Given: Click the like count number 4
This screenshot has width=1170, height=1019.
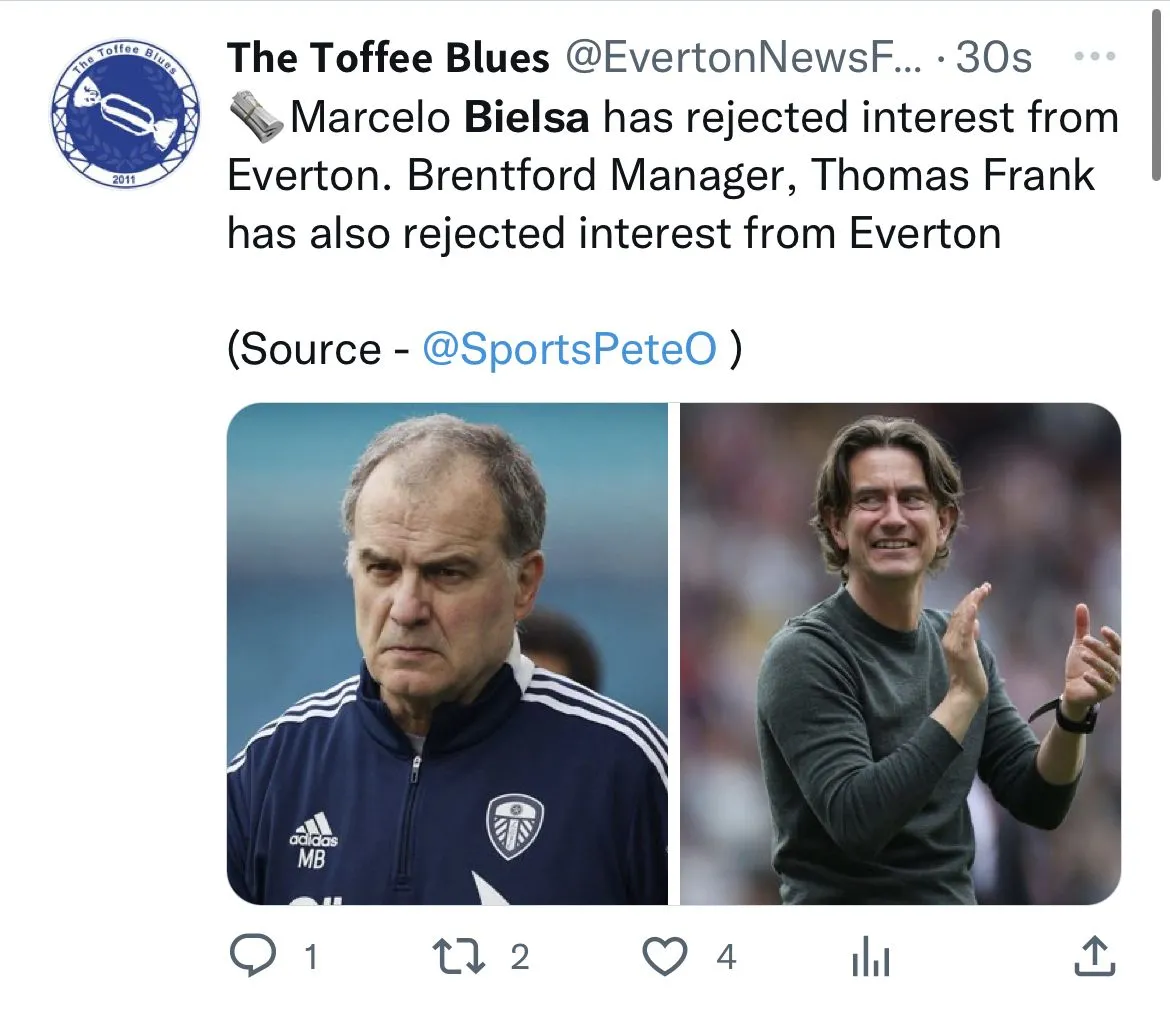Looking at the screenshot, I should coord(726,958).
